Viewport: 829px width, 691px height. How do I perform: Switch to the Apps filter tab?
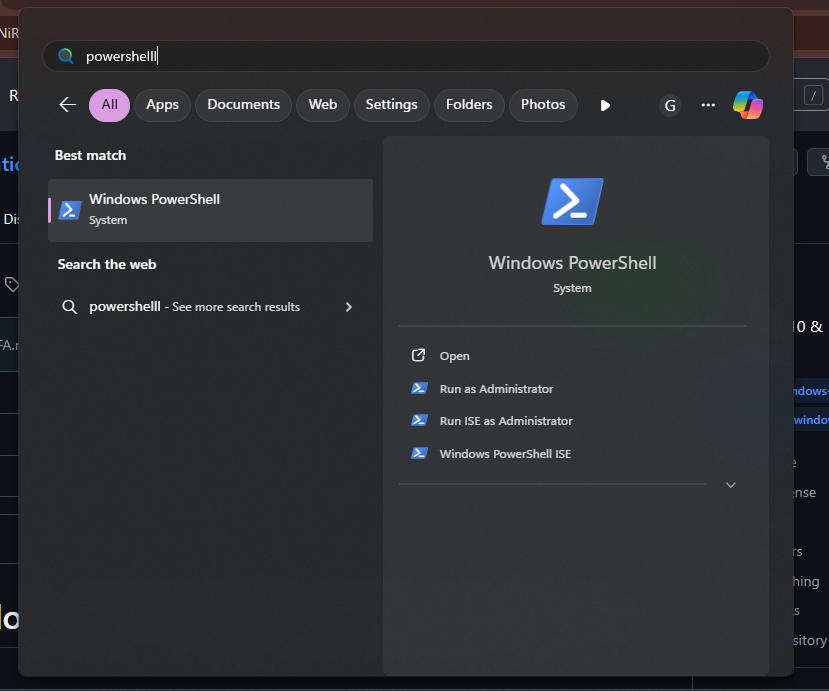coord(162,105)
